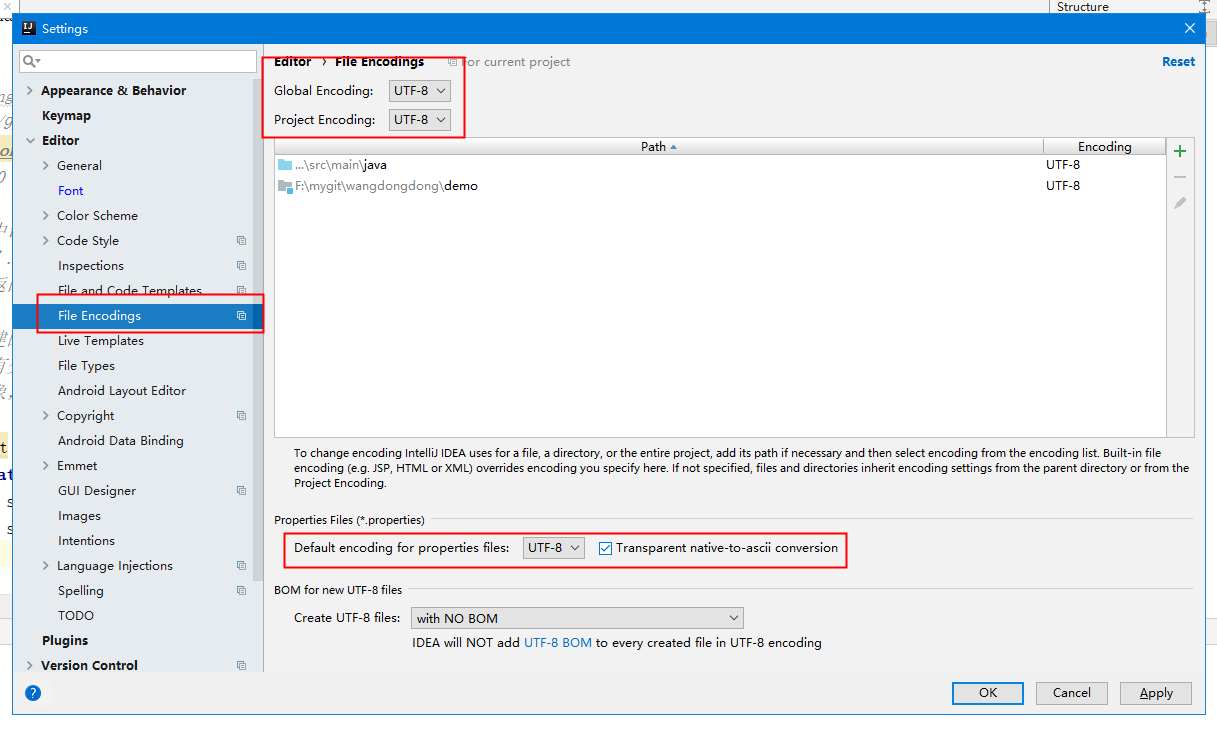Click project-level icon beside GUI Designer
The width and height of the screenshot is (1217, 742).
click(241, 491)
